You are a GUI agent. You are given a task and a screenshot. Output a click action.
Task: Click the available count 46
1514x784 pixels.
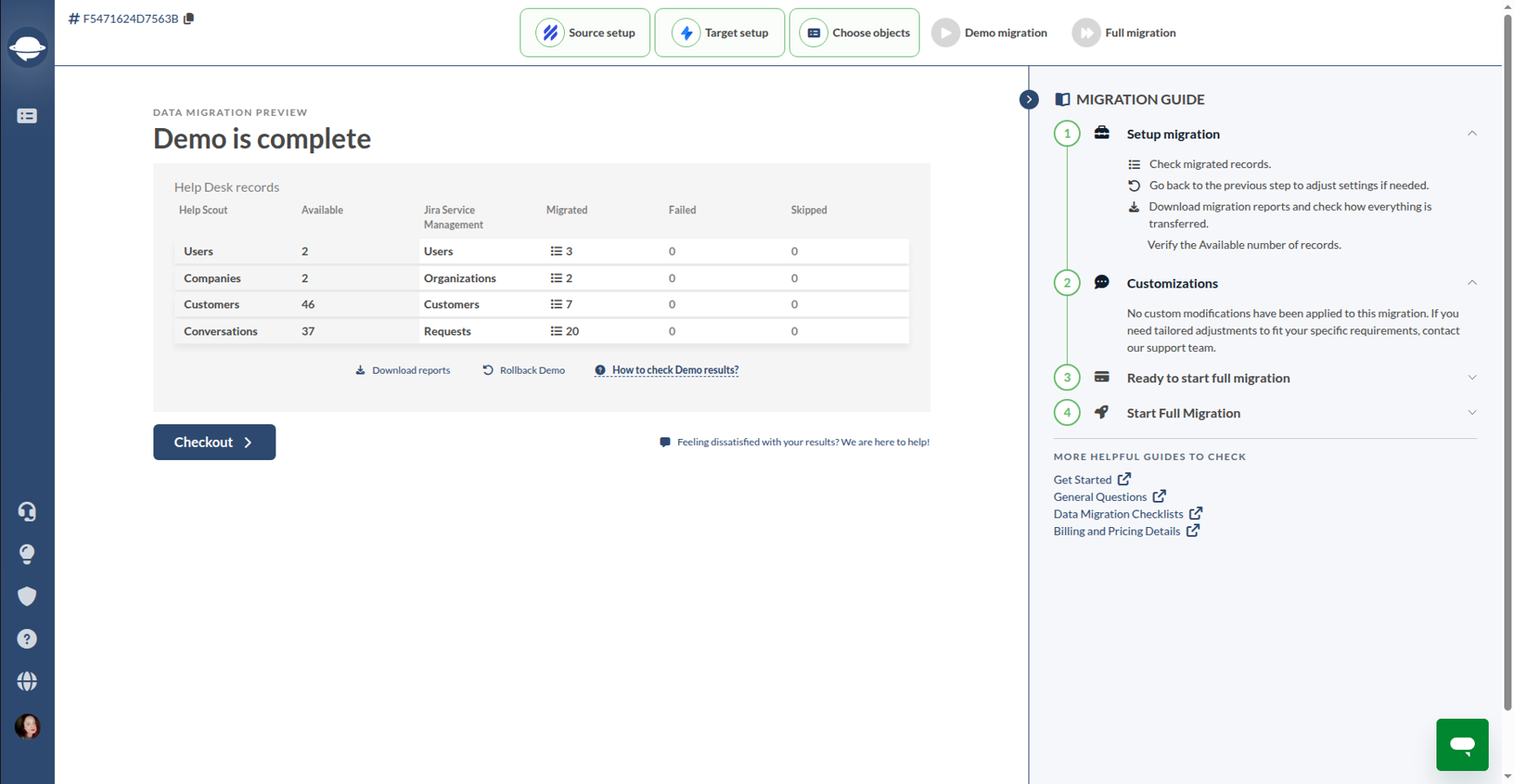pyautogui.click(x=308, y=304)
